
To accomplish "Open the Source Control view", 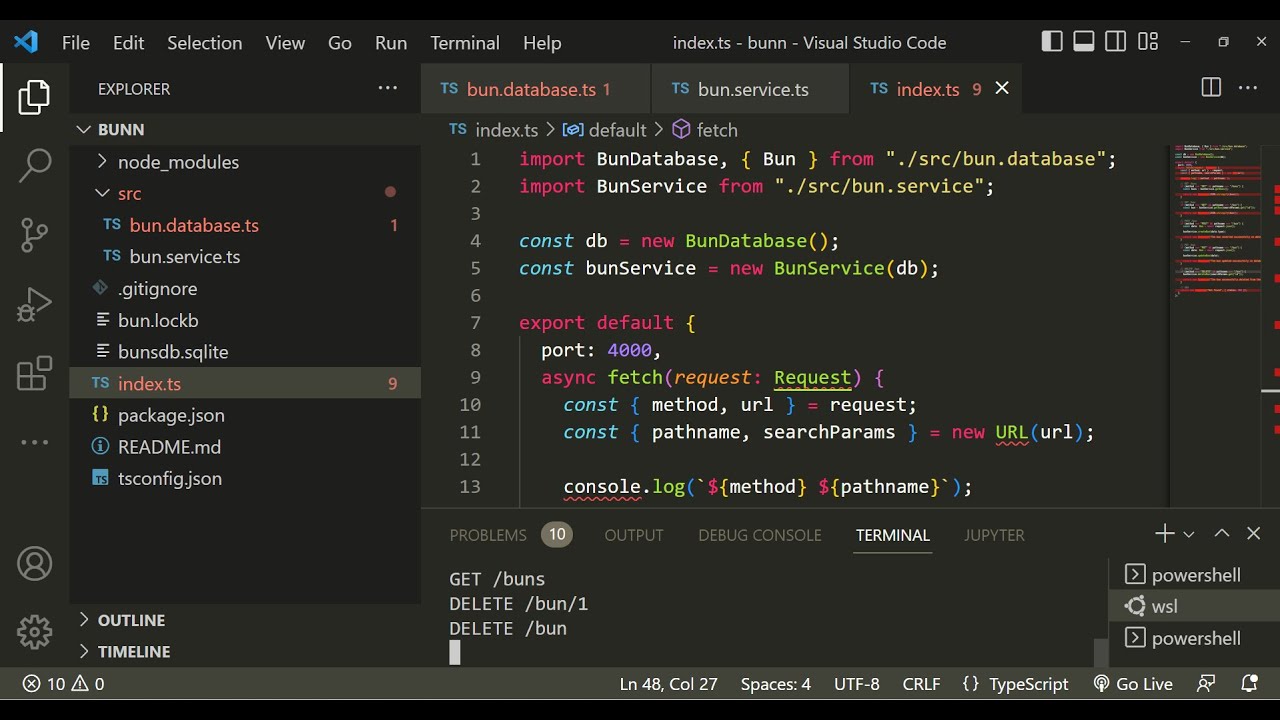I will [x=34, y=235].
